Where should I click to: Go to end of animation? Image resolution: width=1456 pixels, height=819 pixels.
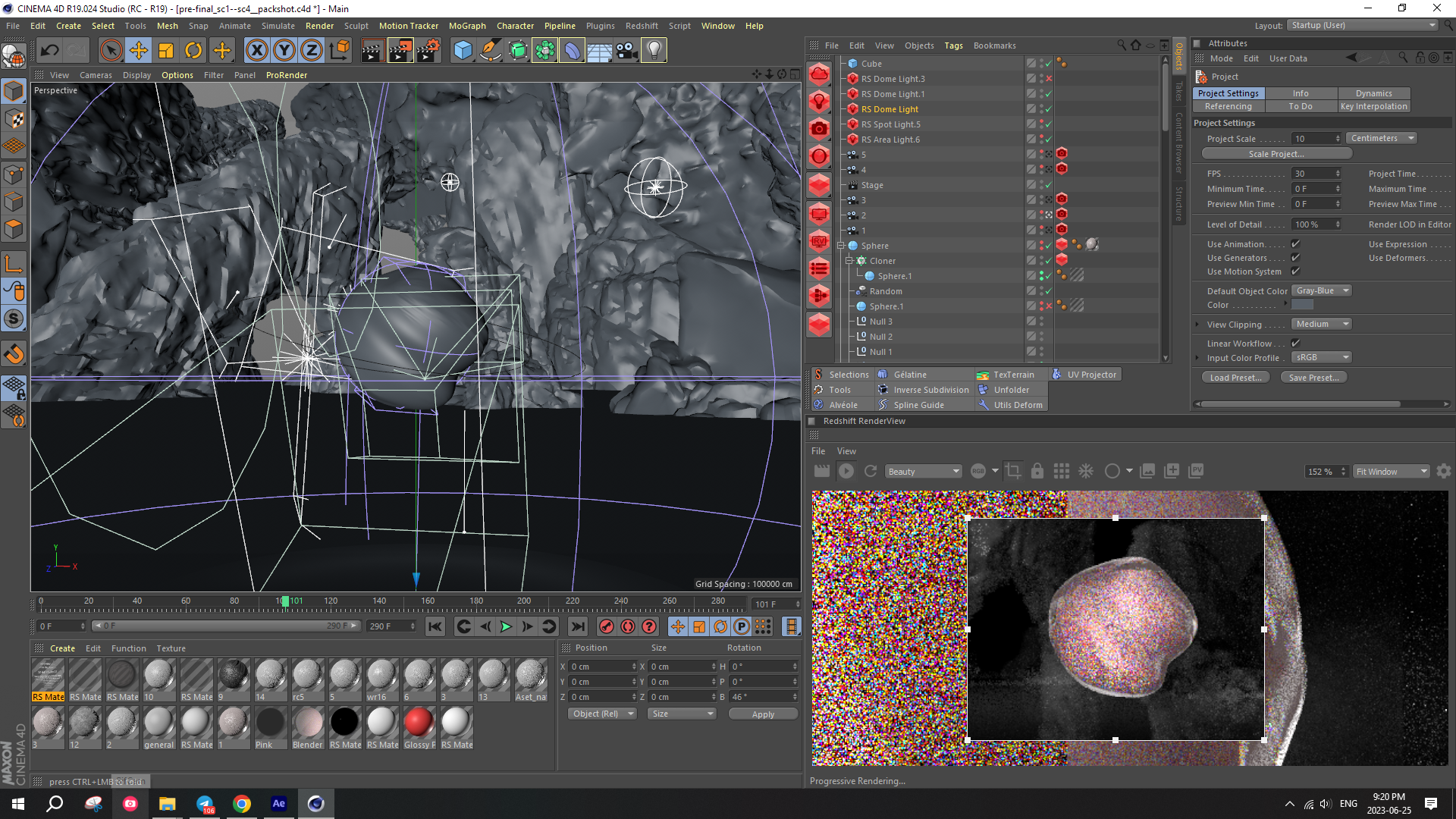[x=578, y=626]
